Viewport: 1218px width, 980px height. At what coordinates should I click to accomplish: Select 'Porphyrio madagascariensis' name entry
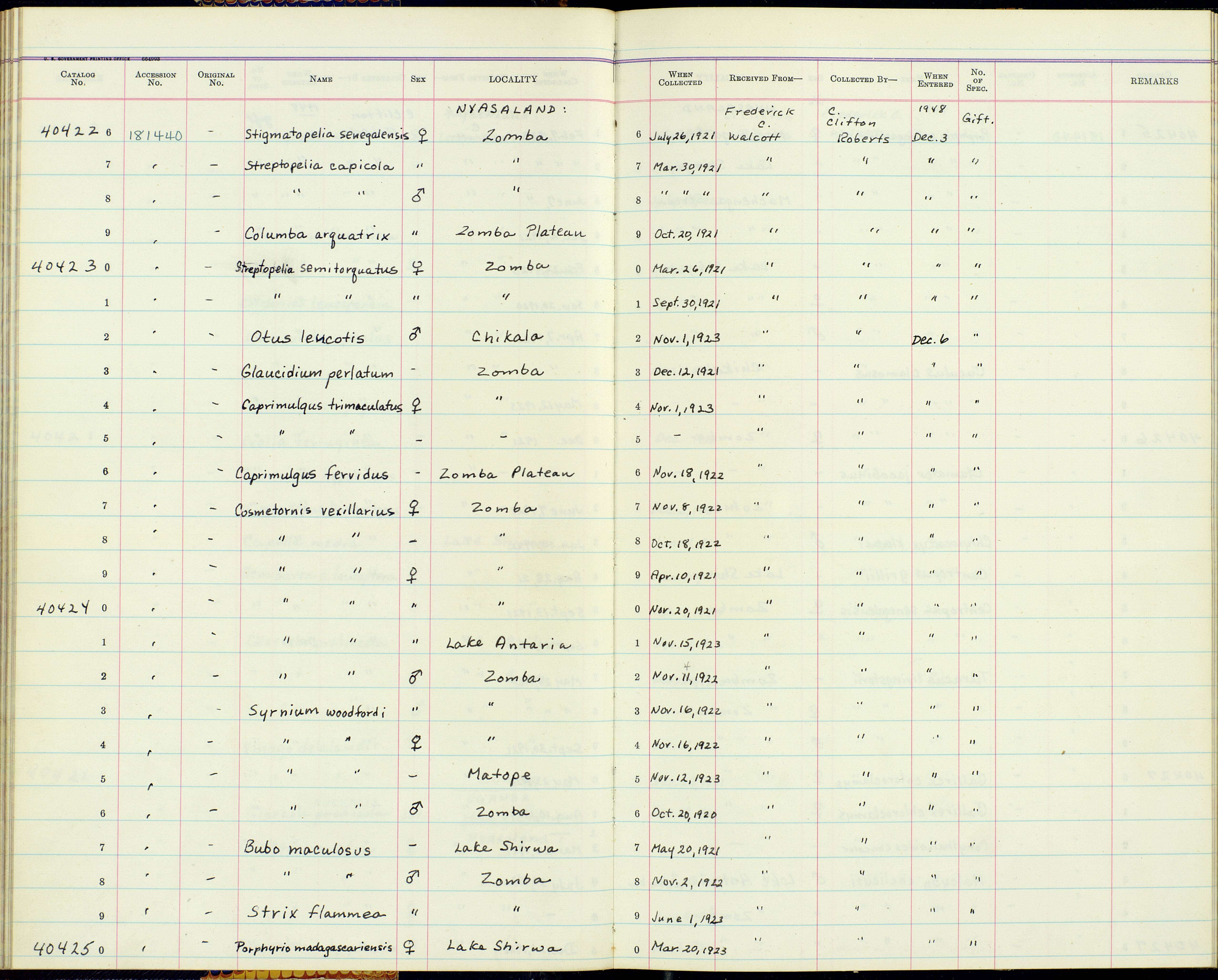[313, 948]
